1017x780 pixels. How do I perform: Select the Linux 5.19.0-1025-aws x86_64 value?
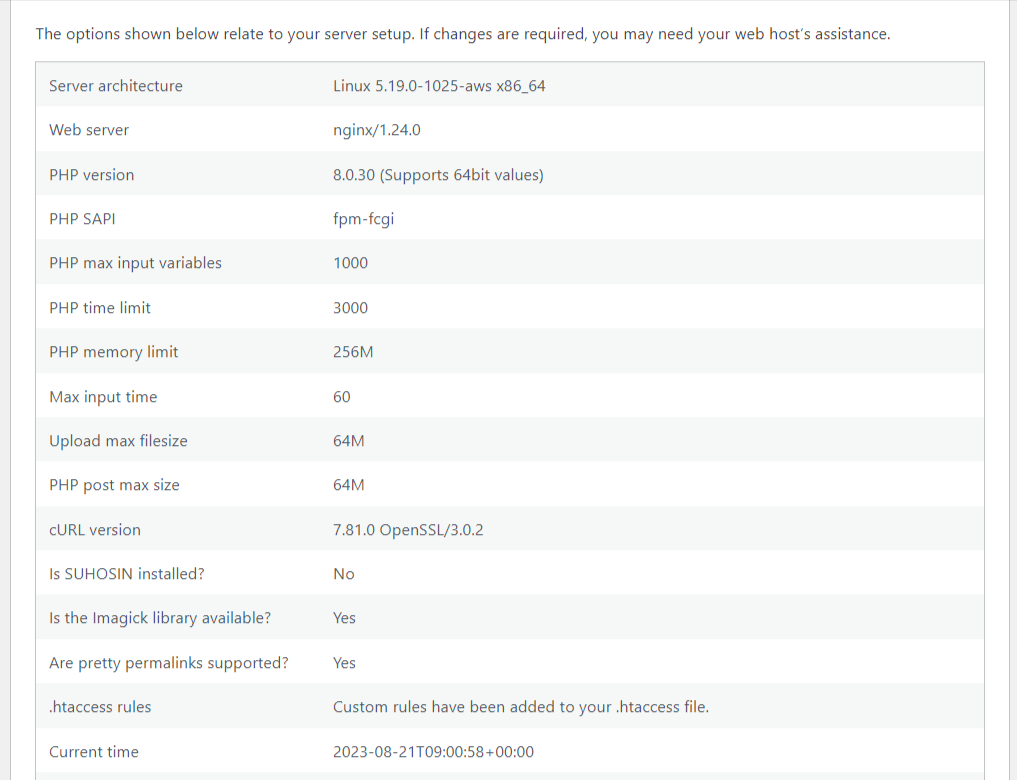[x=439, y=86]
